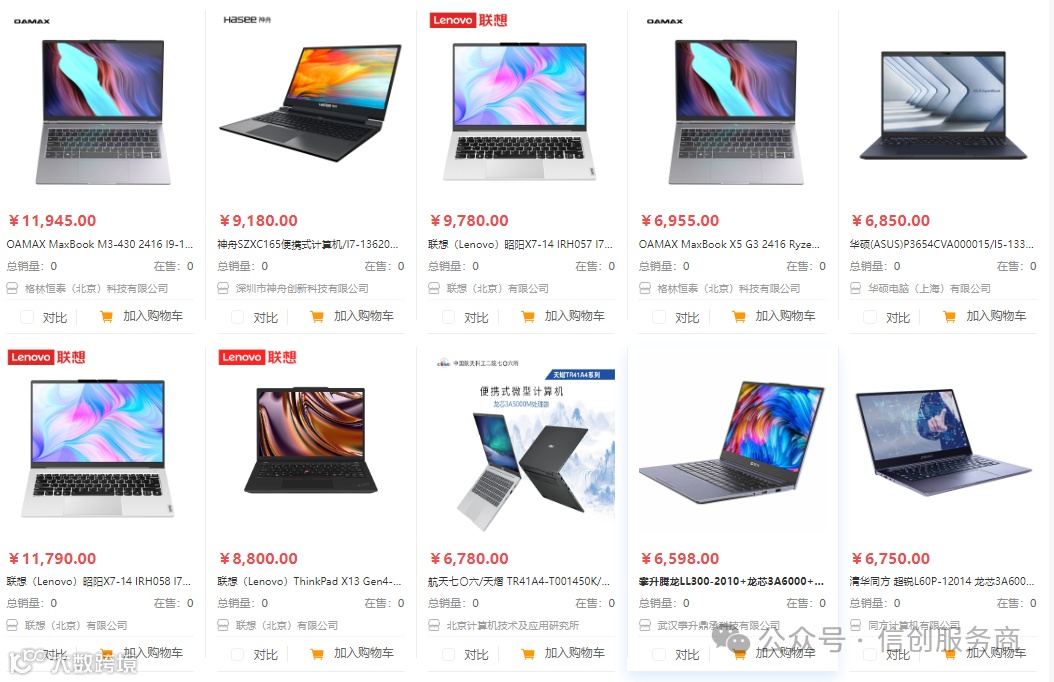
Task: Click cart icon for Lenovo X7-14 IRH057
Action: [x=528, y=316]
